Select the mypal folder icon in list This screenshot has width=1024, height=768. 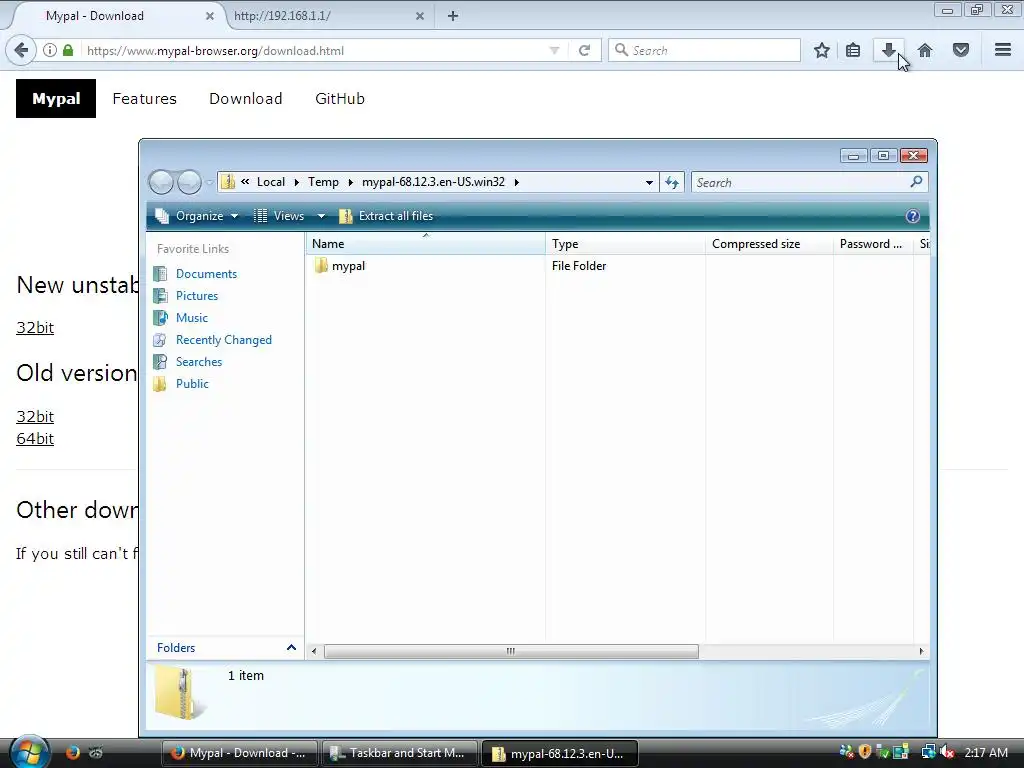click(321, 266)
